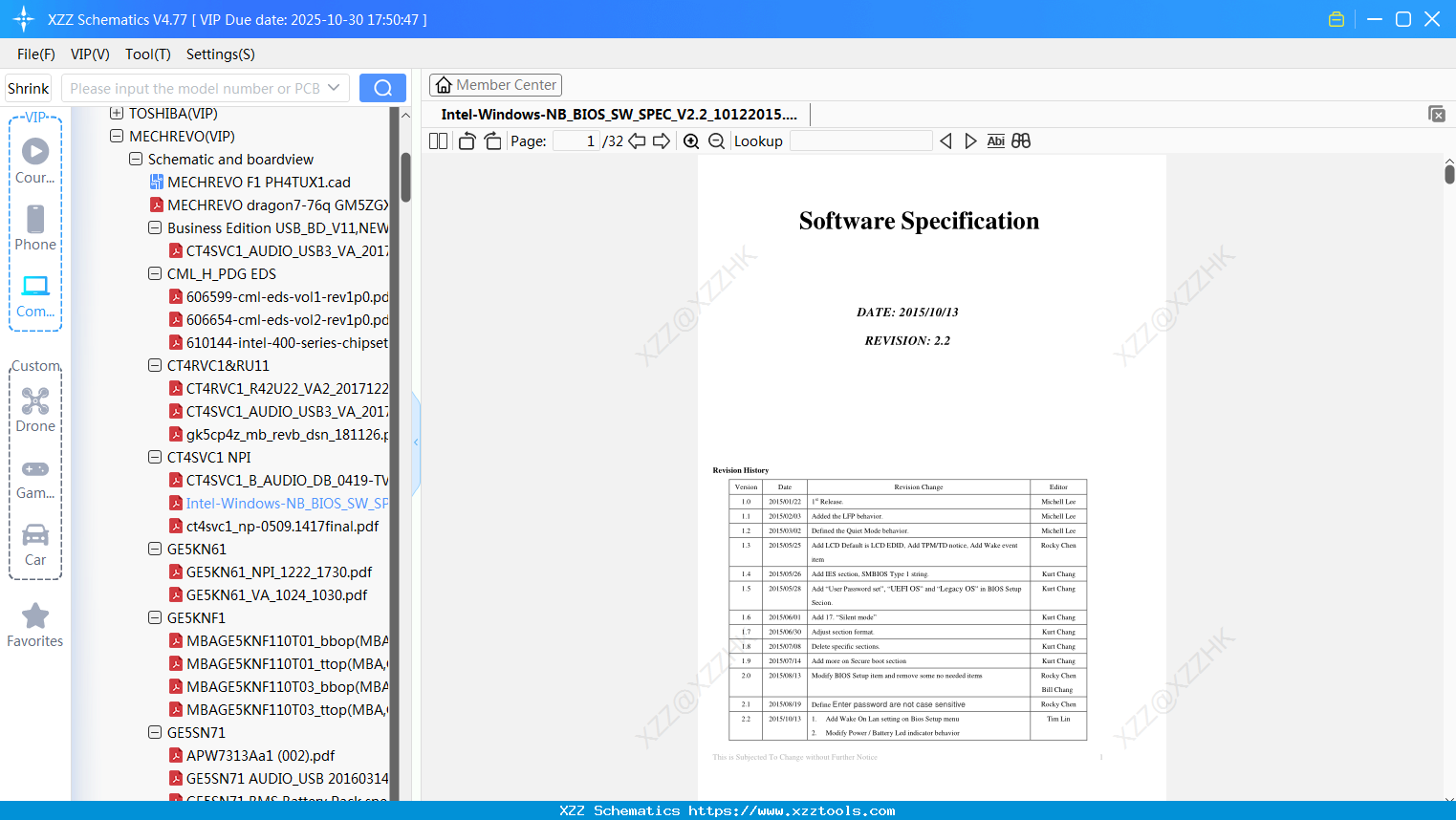1456x820 pixels.
Task: Click the yellow toolbox icon in title bar
Action: coord(1336,19)
